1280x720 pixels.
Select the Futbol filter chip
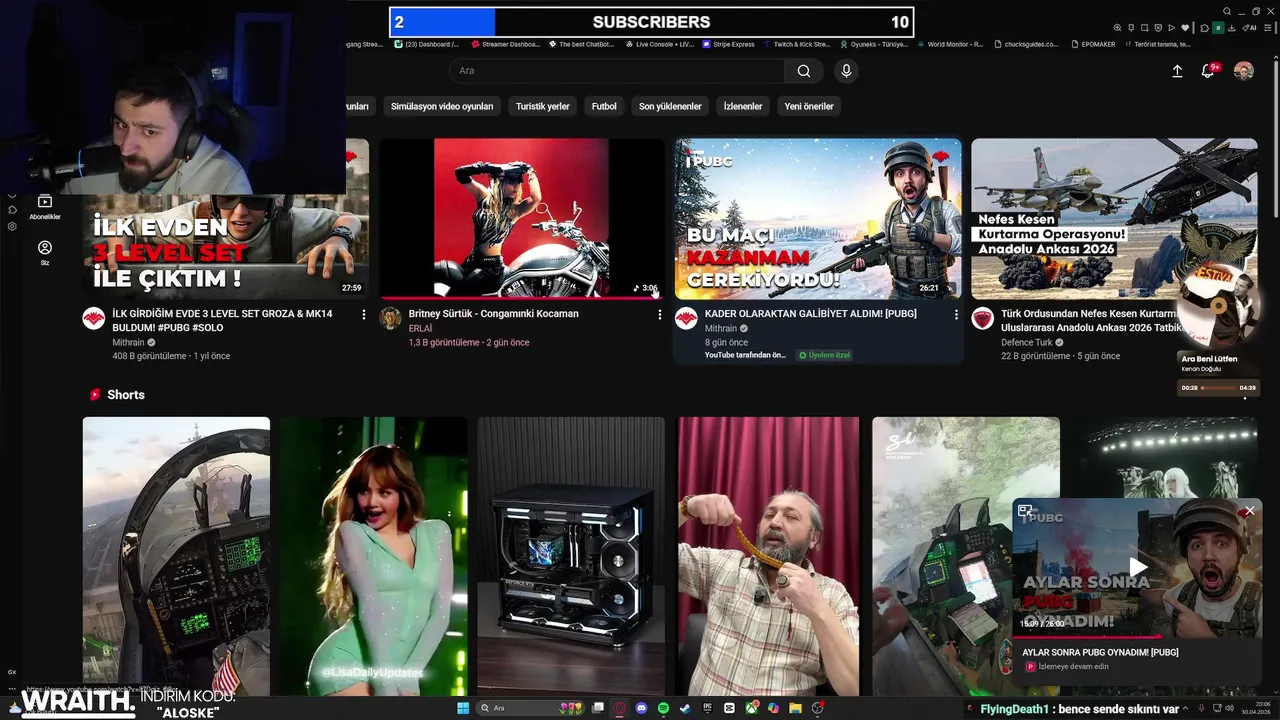click(x=604, y=106)
